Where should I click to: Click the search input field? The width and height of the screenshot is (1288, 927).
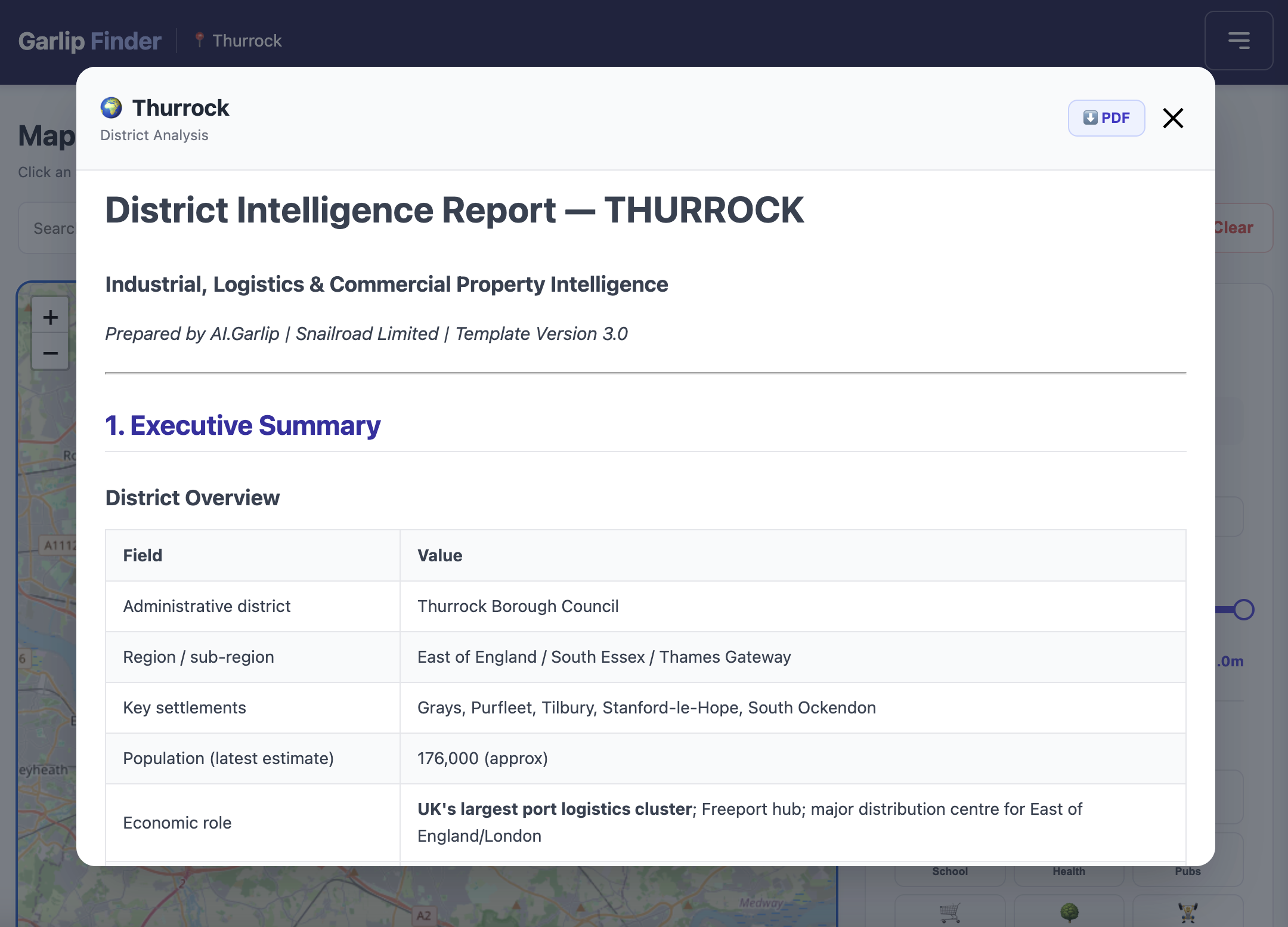48,228
